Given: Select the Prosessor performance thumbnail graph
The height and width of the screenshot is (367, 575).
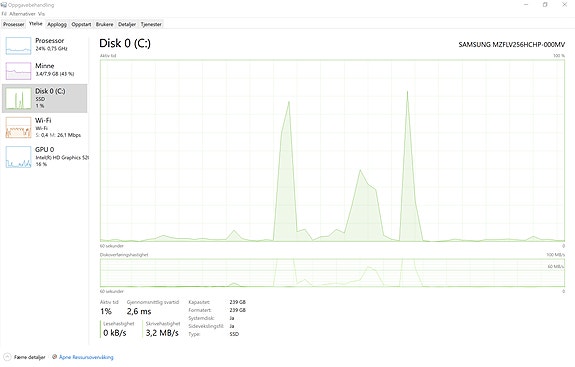Looking at the screenshot, I should pyautogui.click(x=18, y=46).
